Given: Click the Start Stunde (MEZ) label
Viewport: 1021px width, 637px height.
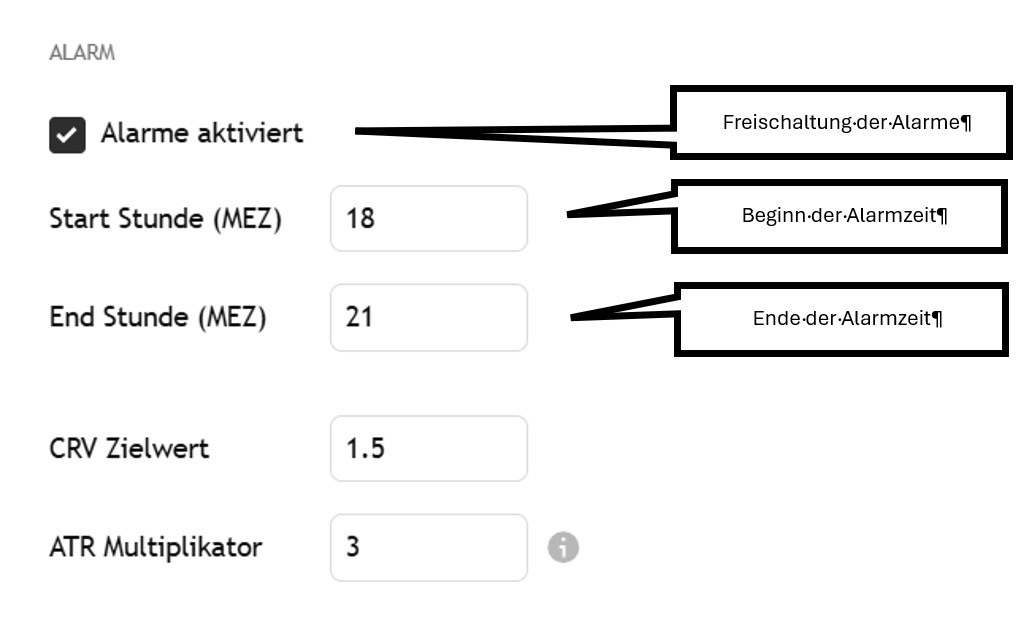Looking at the screenshot, I should (x=166, y=218).
